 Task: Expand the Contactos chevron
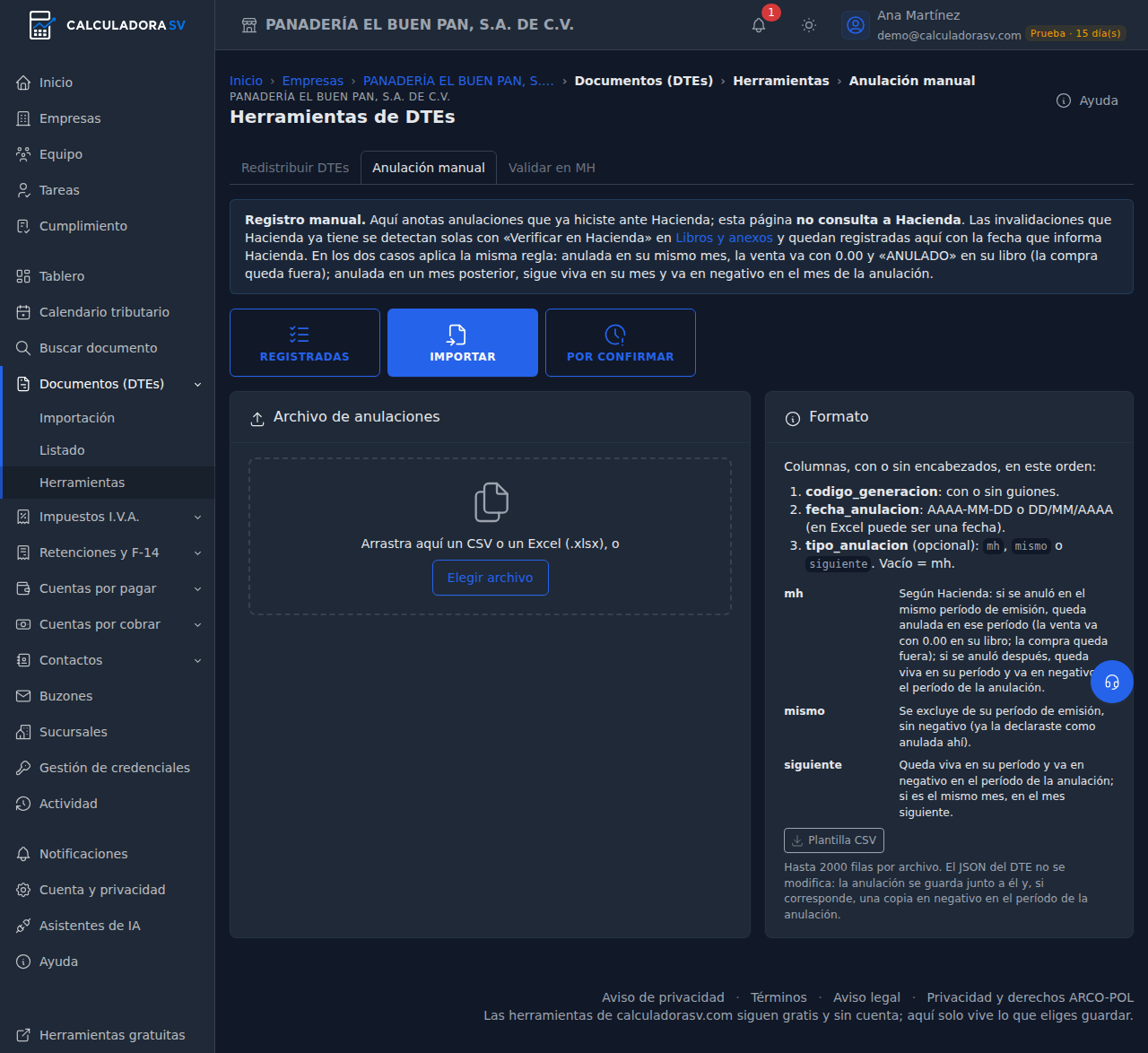pos(197,660)
